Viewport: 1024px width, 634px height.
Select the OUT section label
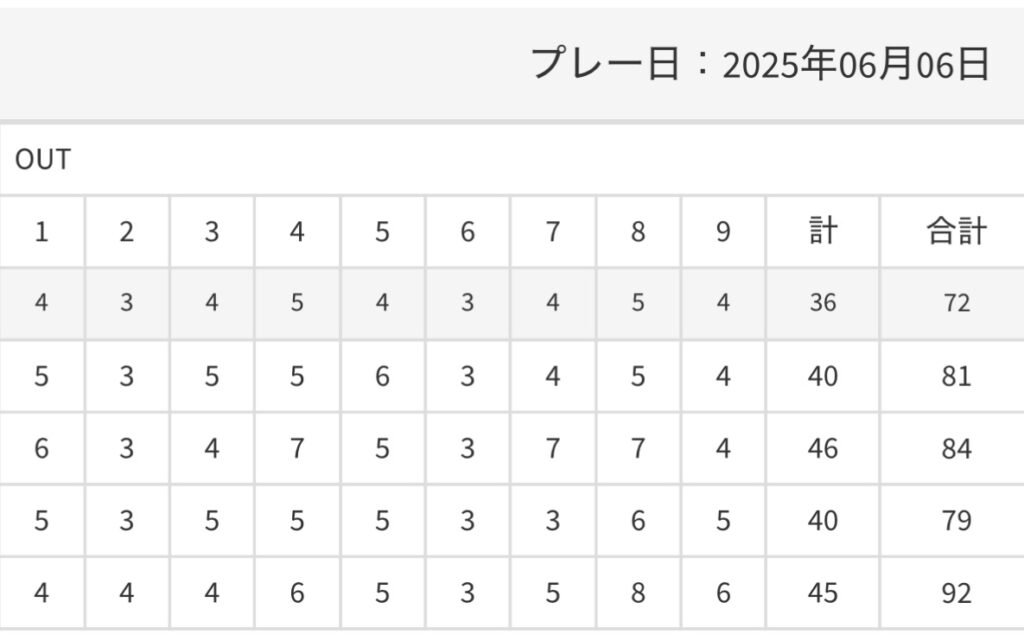43,160
